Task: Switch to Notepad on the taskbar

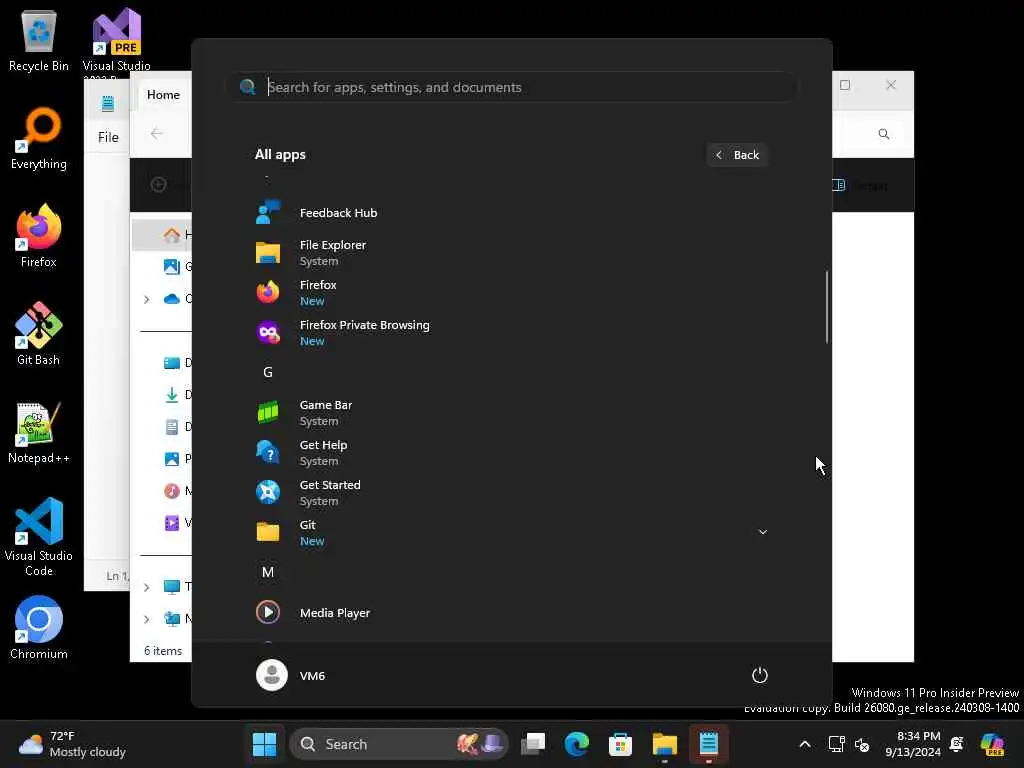Action: (709, 744)
